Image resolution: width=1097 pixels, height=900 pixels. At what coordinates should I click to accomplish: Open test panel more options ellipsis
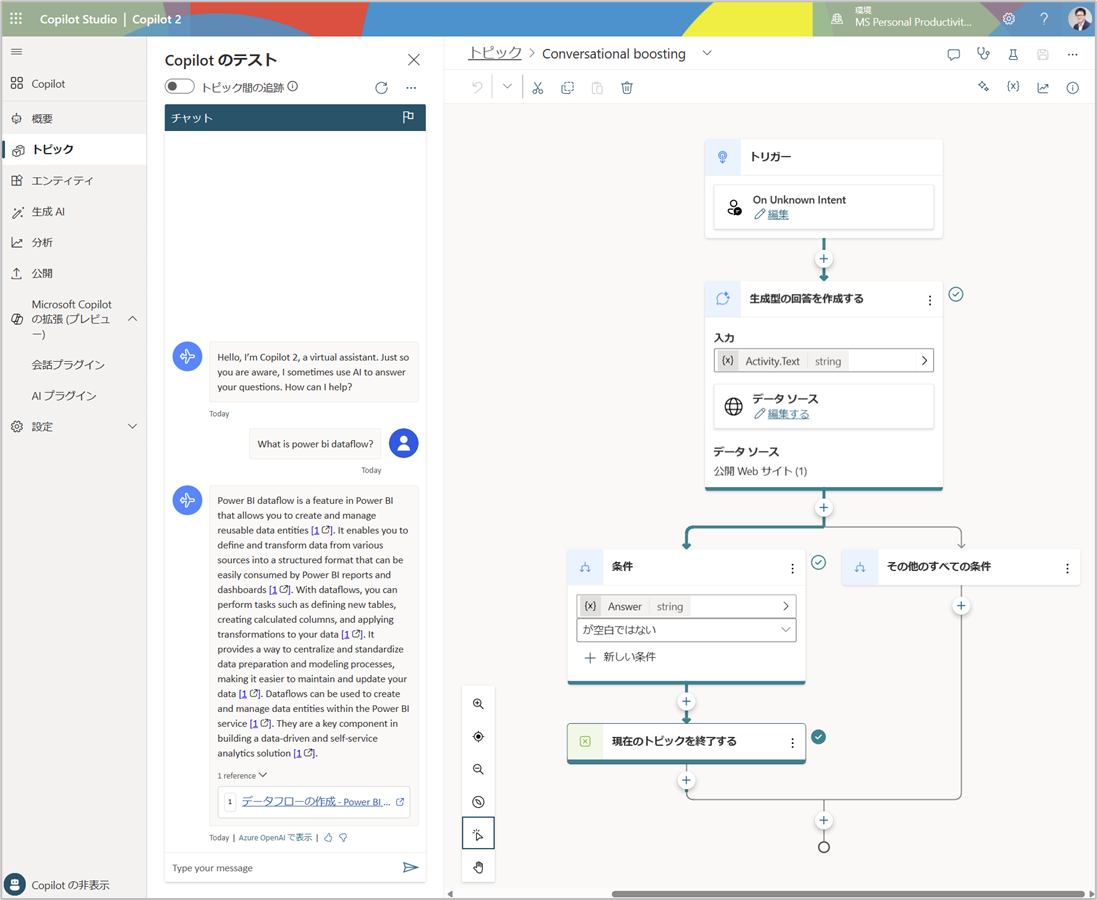click(x=411, y=87)
